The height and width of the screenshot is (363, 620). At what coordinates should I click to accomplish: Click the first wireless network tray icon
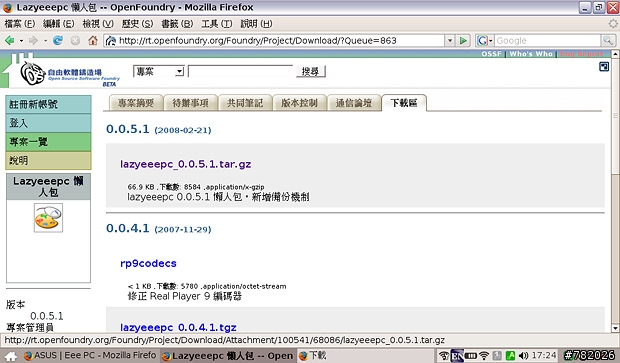[x=444, y=355]
